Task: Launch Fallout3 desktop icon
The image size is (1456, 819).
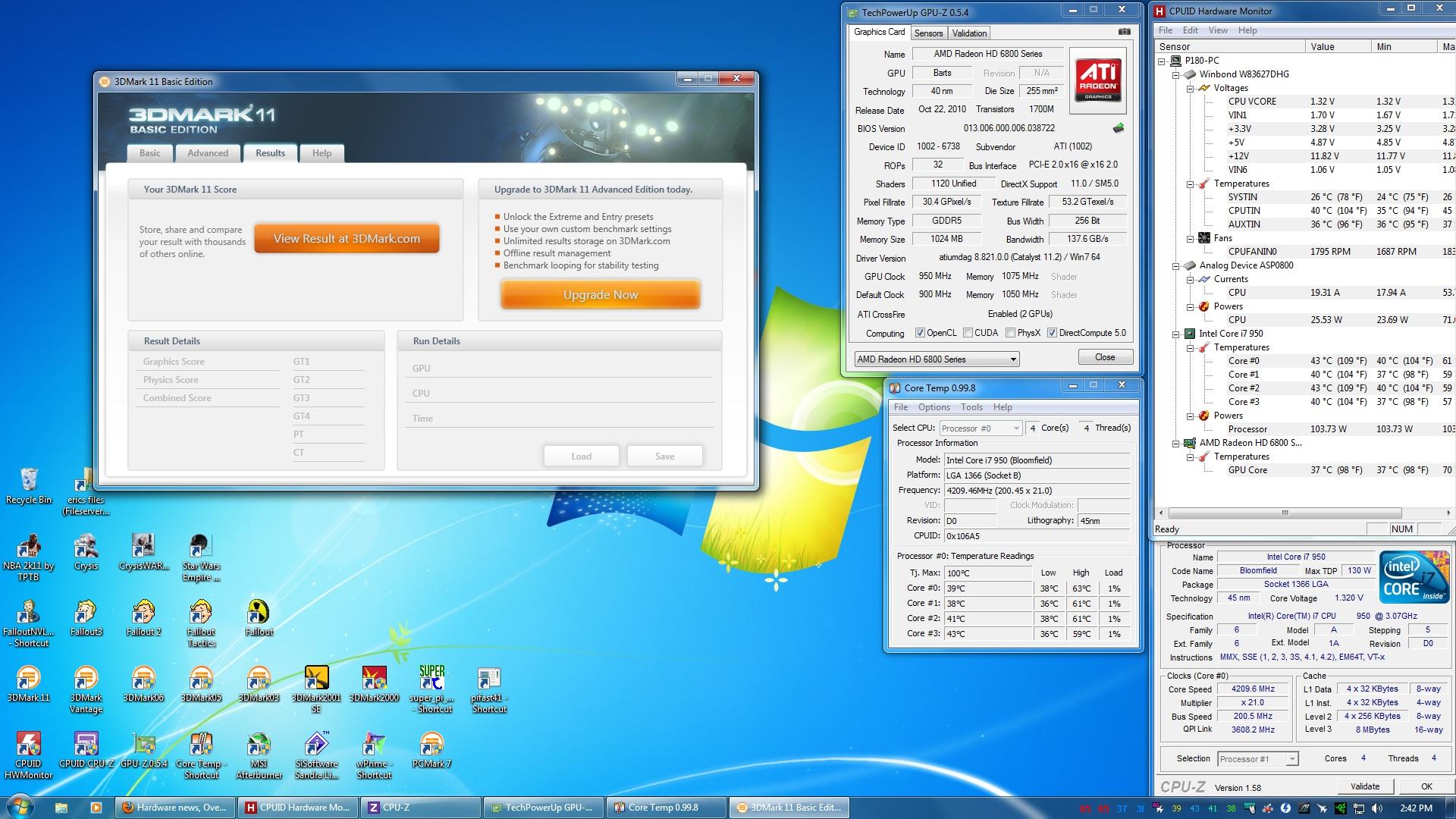Action: (86, 617)
